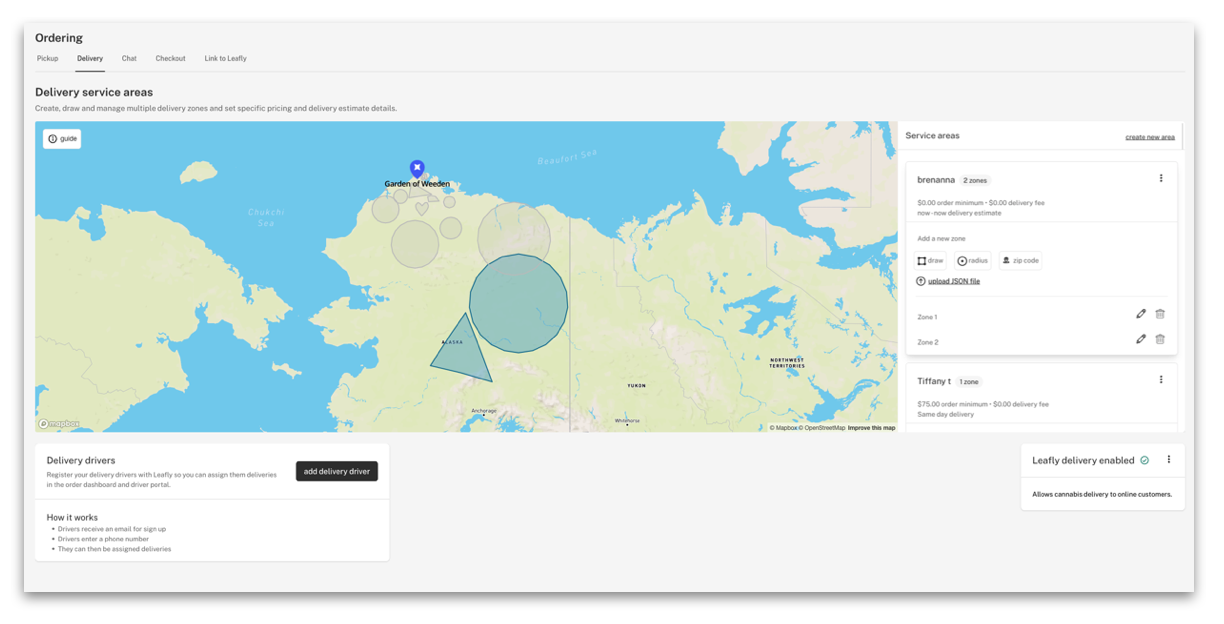
Task: Select the large teal circle zone on map
Action: coord(518,303)
